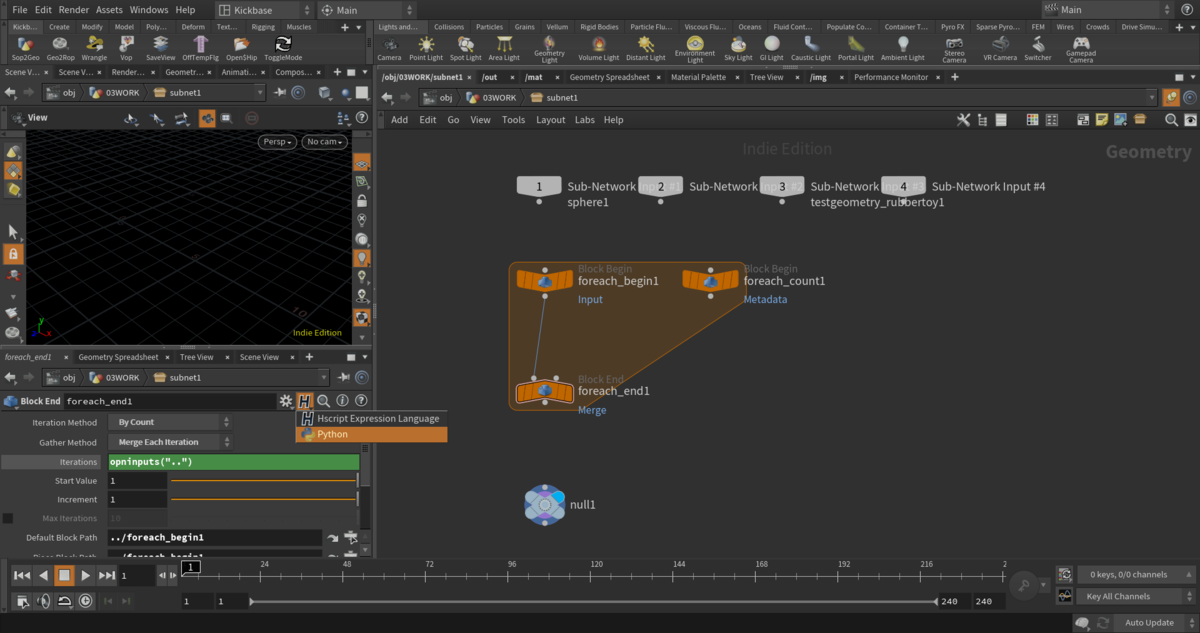Open the No cam camera dropdown

point(326,142)
